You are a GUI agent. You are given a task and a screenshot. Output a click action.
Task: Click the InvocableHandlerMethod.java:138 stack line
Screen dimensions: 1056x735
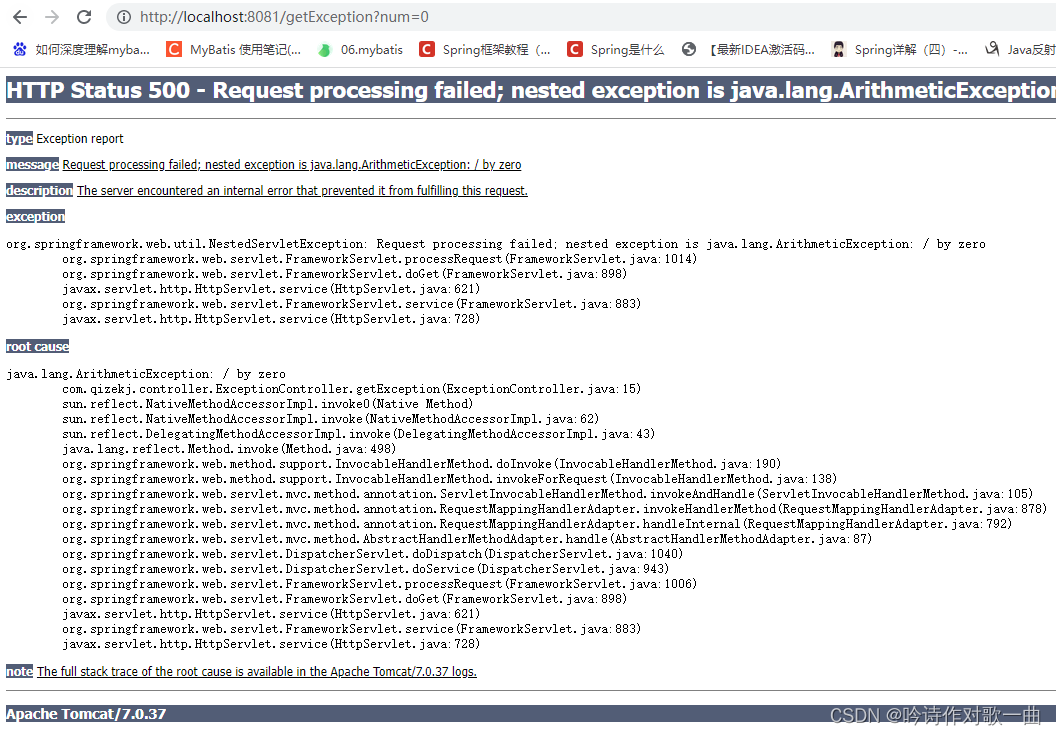[x=449, y=479]
